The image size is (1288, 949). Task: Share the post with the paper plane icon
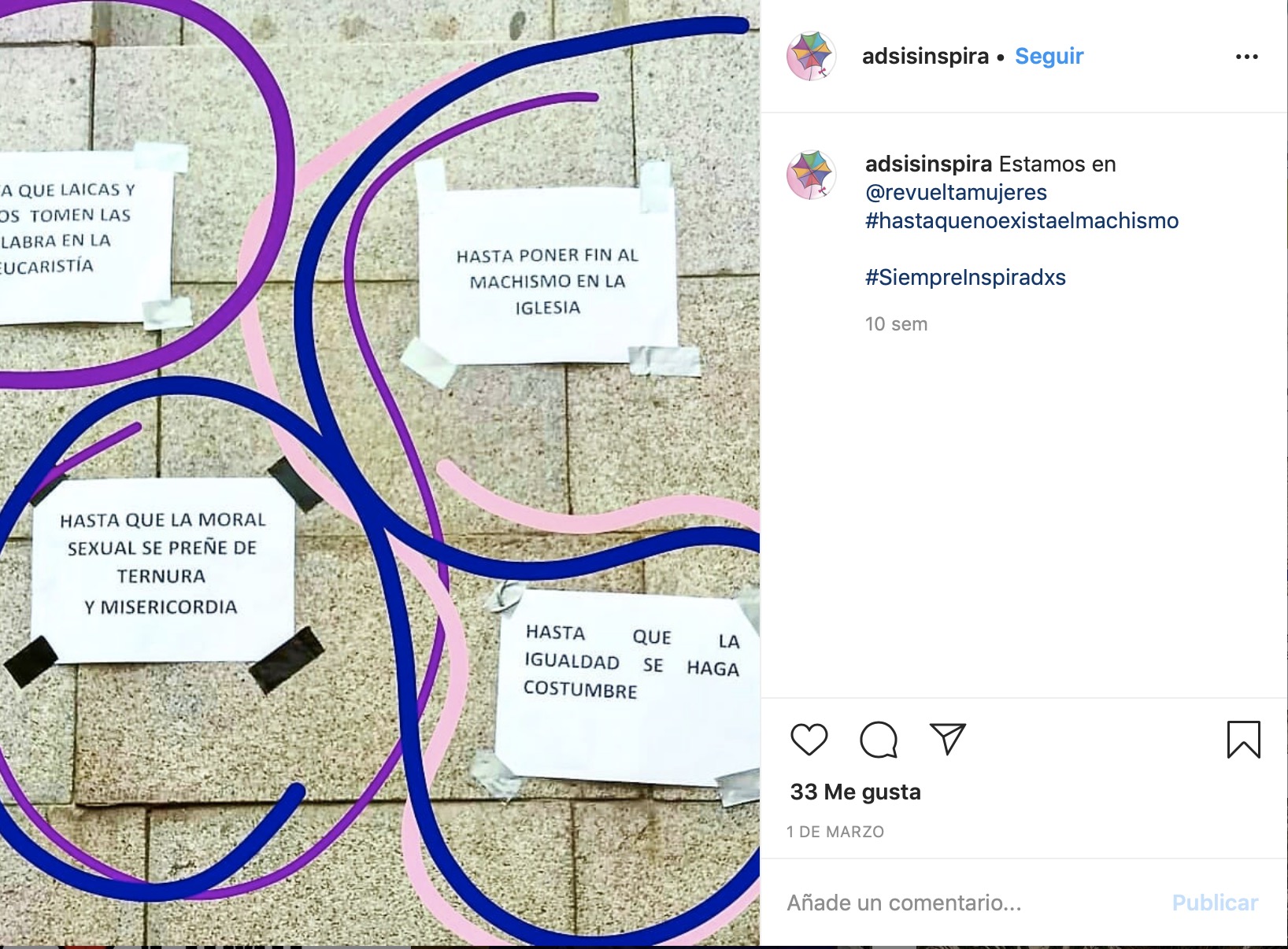947,739
